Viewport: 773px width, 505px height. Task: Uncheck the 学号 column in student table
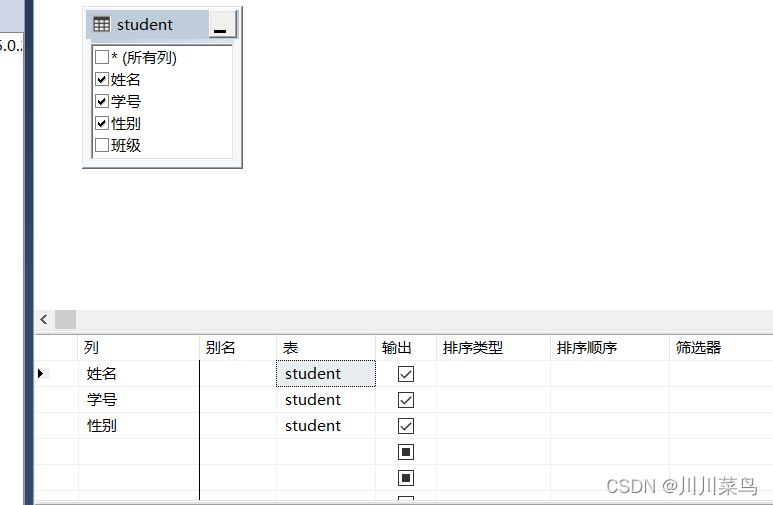(x=102, y=101)
